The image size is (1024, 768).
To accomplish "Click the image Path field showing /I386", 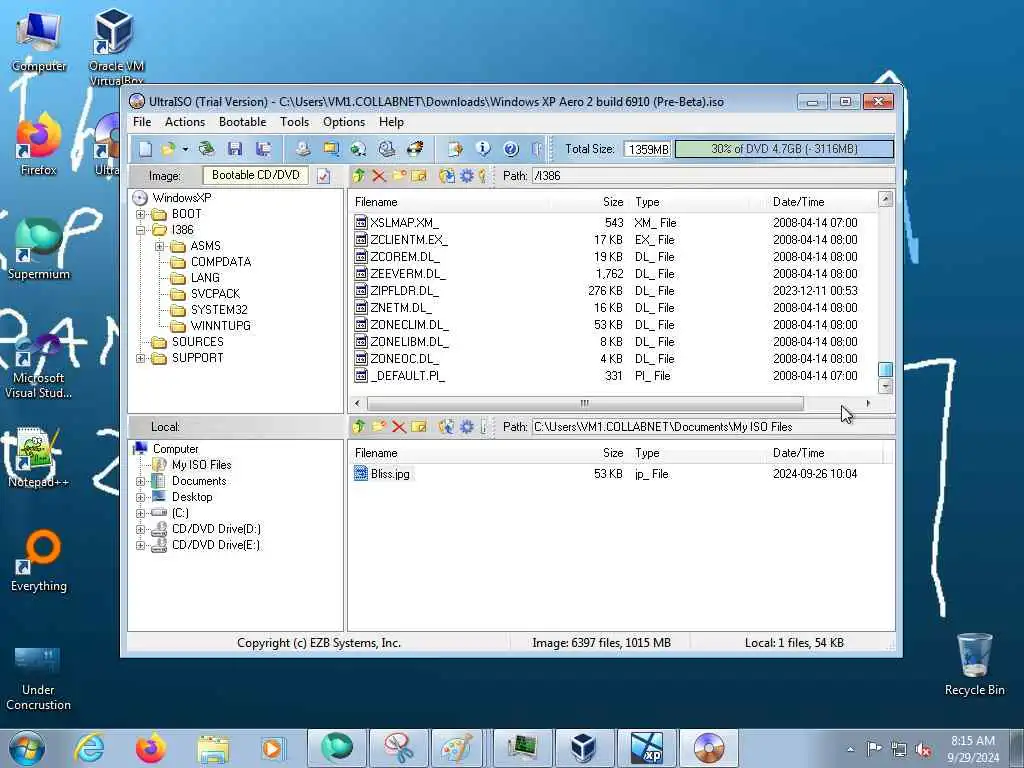I will 713,176.
